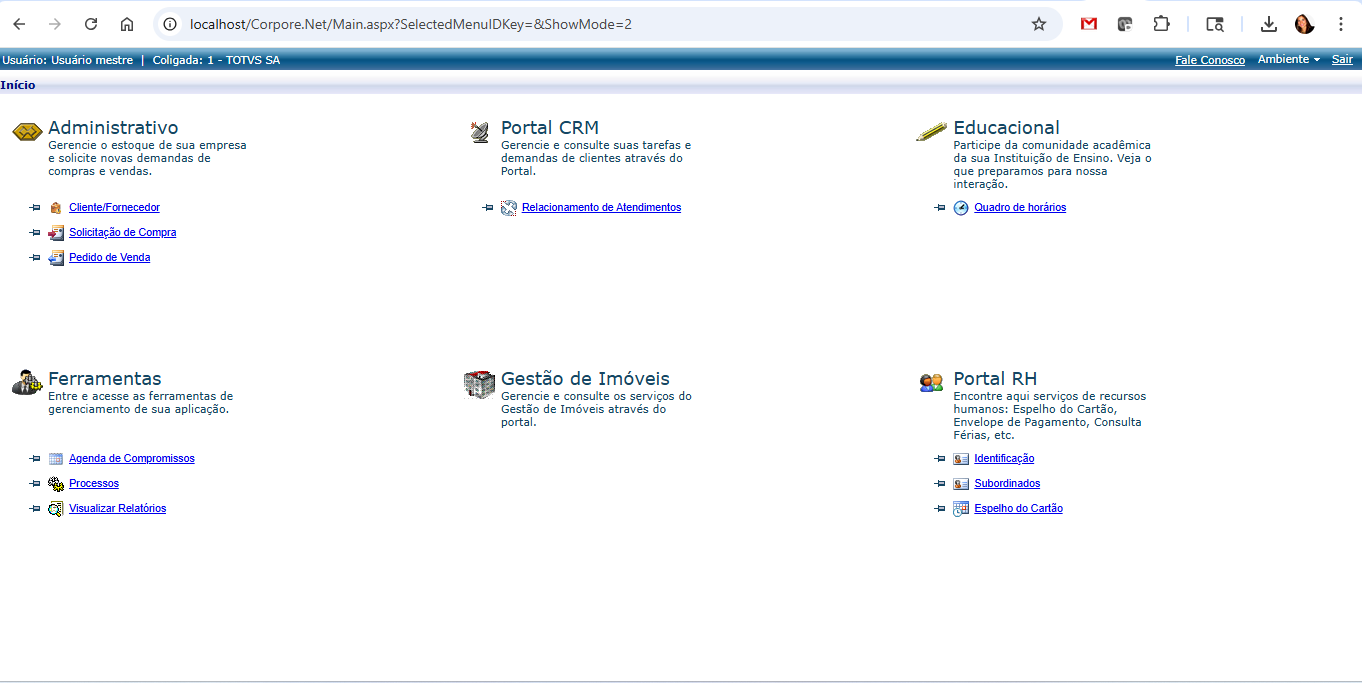Click the icon beside Visualizar Relatórios
The image size is (1362, 683).
pyautogui.click(x=56, y=509)
